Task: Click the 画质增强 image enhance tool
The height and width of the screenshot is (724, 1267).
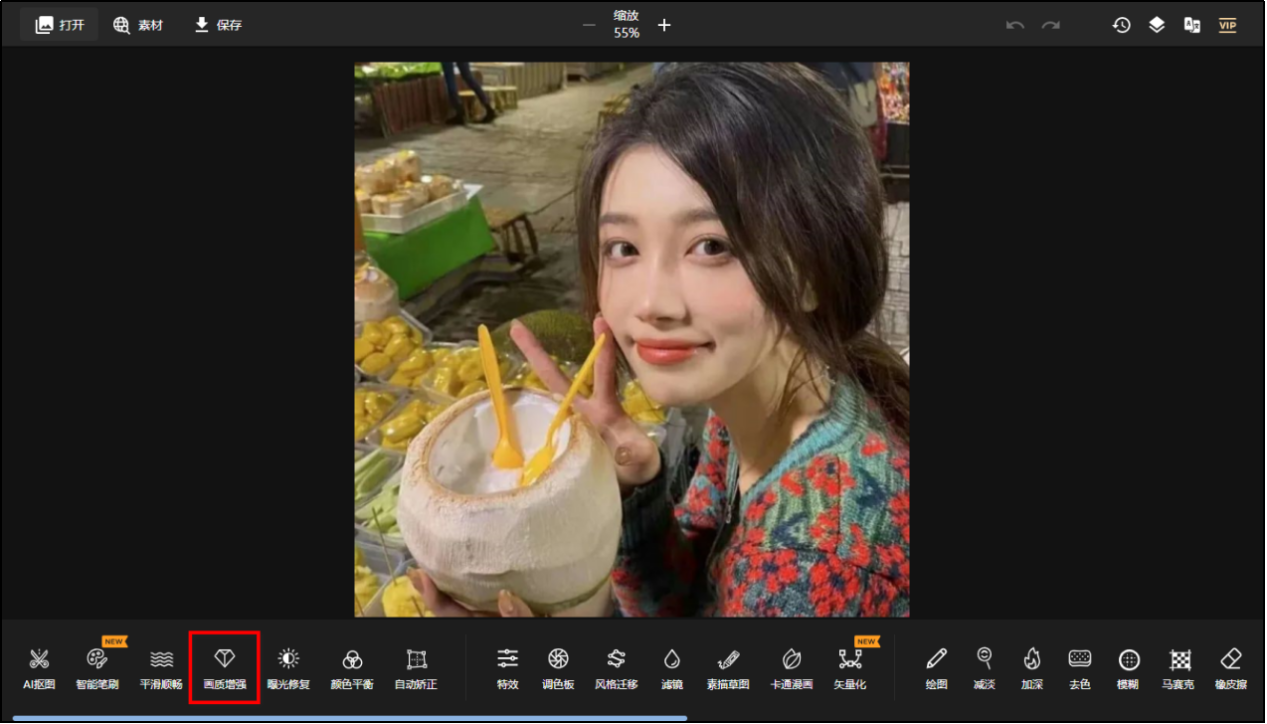Action: [x=224, y=667]
